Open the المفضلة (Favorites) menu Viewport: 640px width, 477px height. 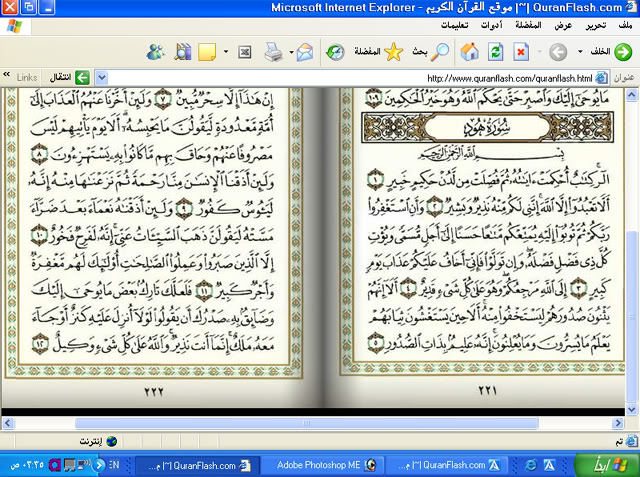coord(528,25)
